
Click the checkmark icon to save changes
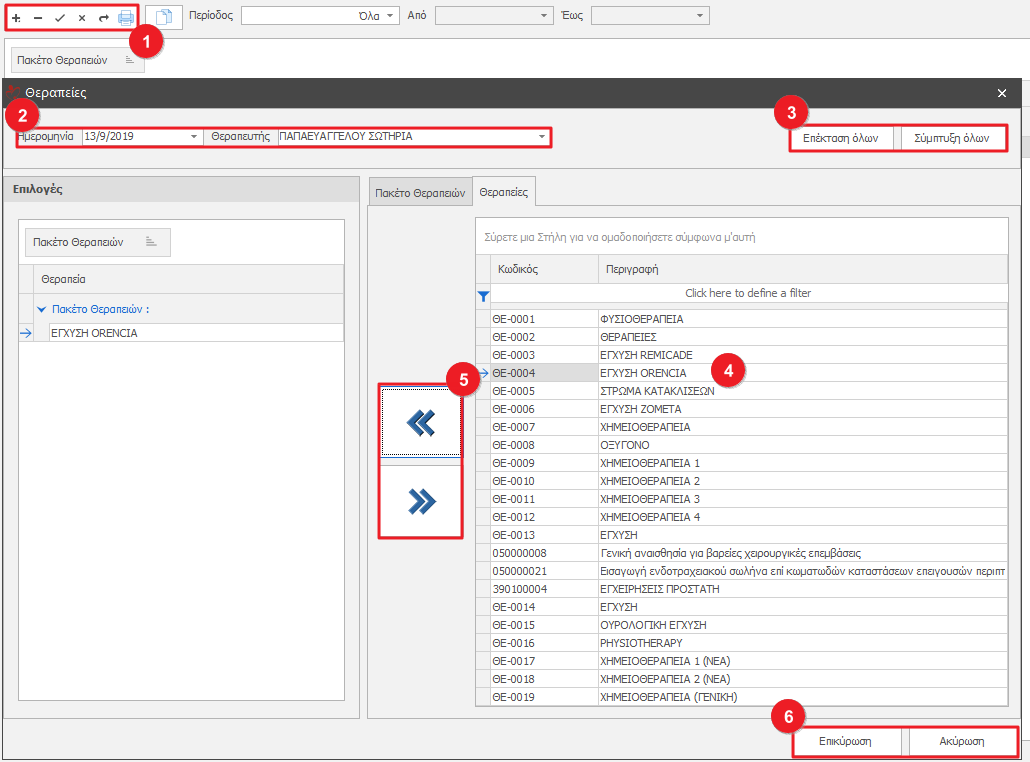pos(60,18)
